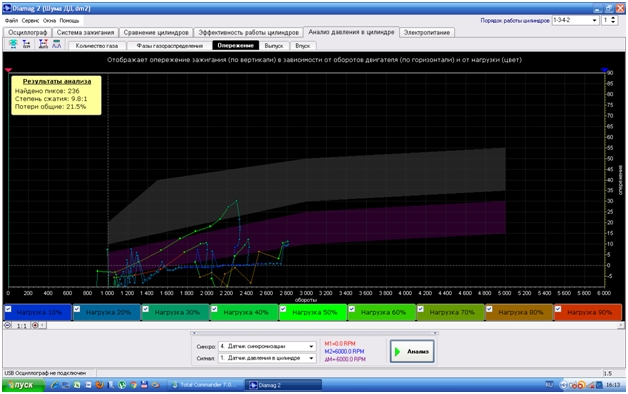
Task: Click the M2=6000.0 RPM marker readout
Action: coord(344,351)
